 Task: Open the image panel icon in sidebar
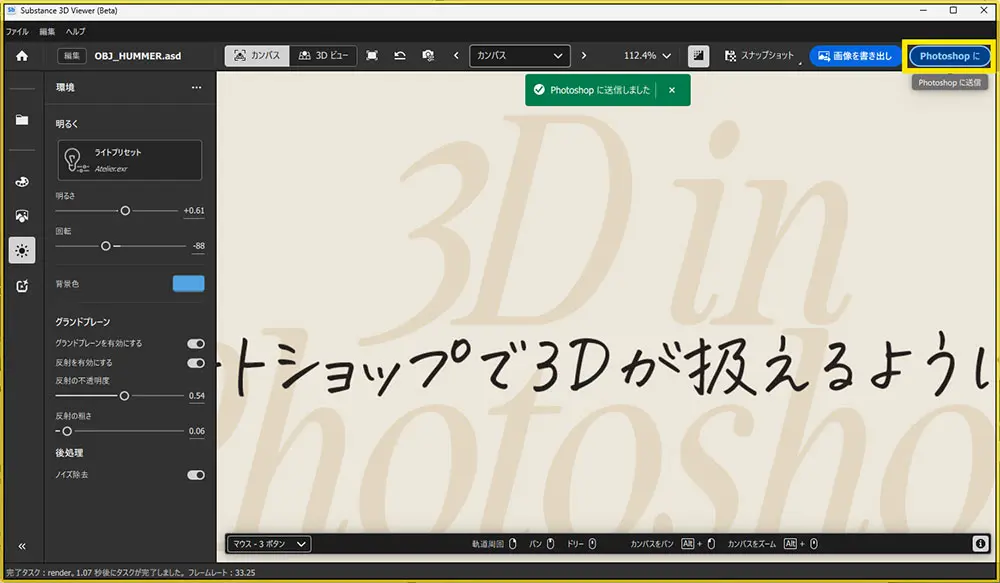(22, 216)
